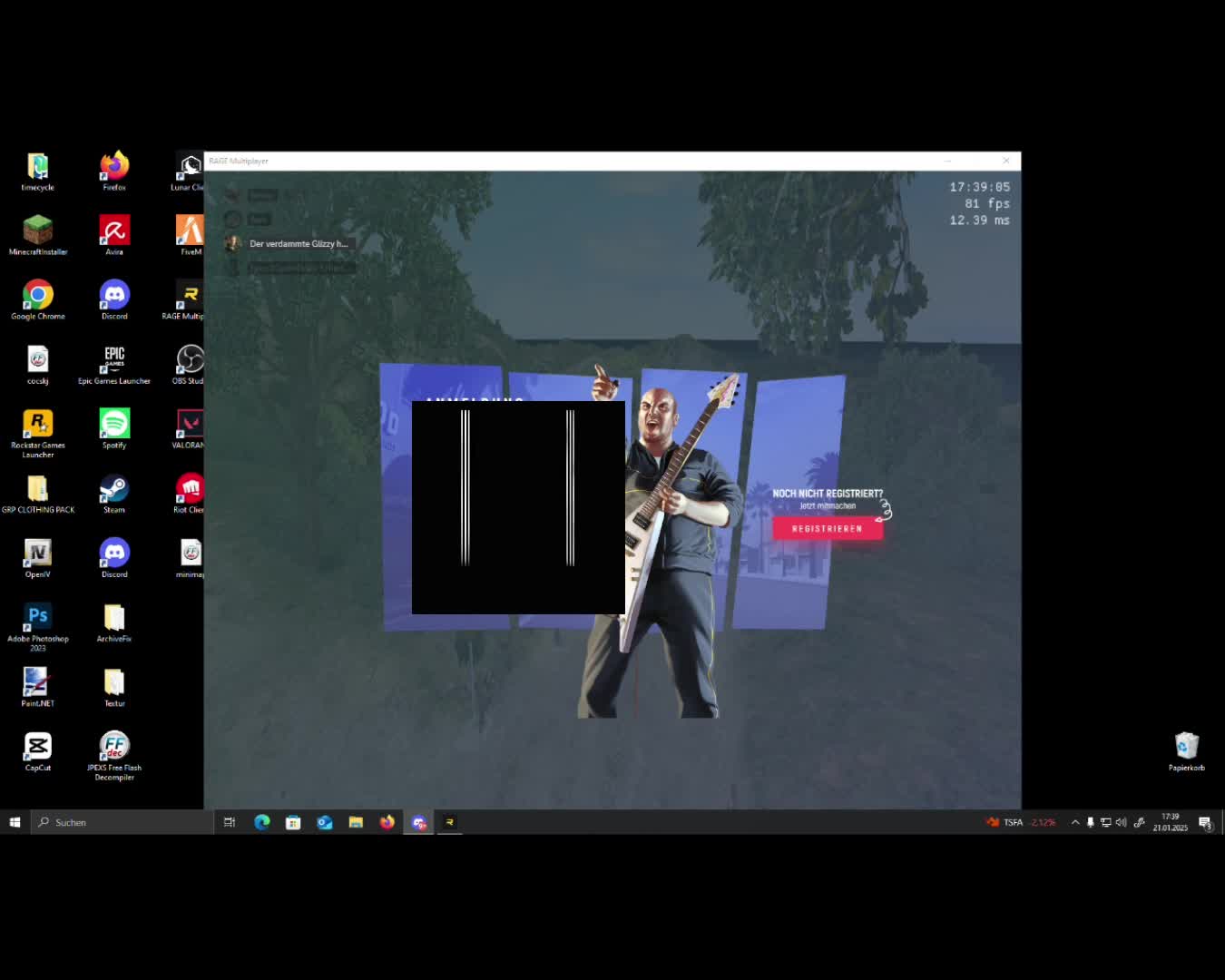Select the Avira desktop shortcut

pos(114,236)
